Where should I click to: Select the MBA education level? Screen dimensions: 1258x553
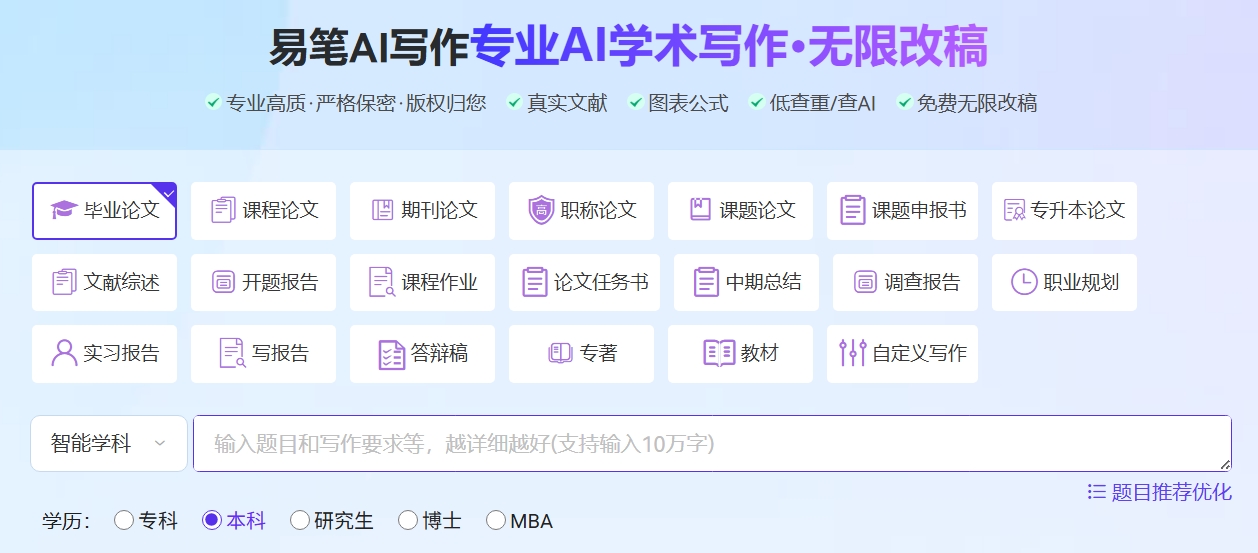[x=496, y=520]
